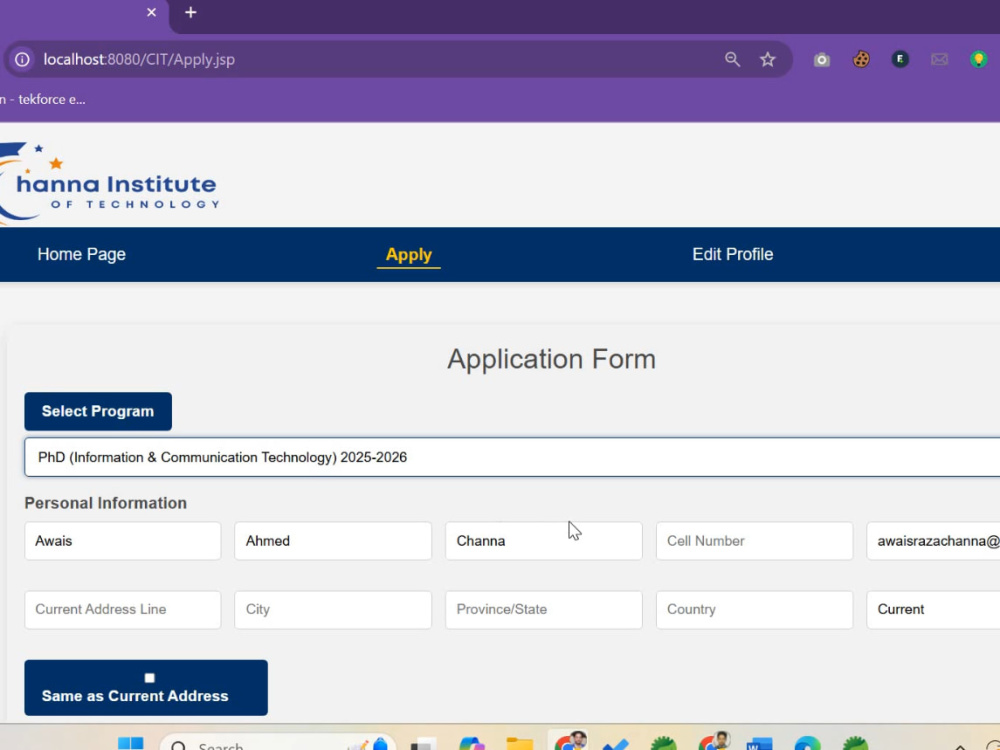Image resolution: width=1000 pixels, height=750 pixels.
Task: Open the lightbulb extension icon
Action: (x=978, y=59)
